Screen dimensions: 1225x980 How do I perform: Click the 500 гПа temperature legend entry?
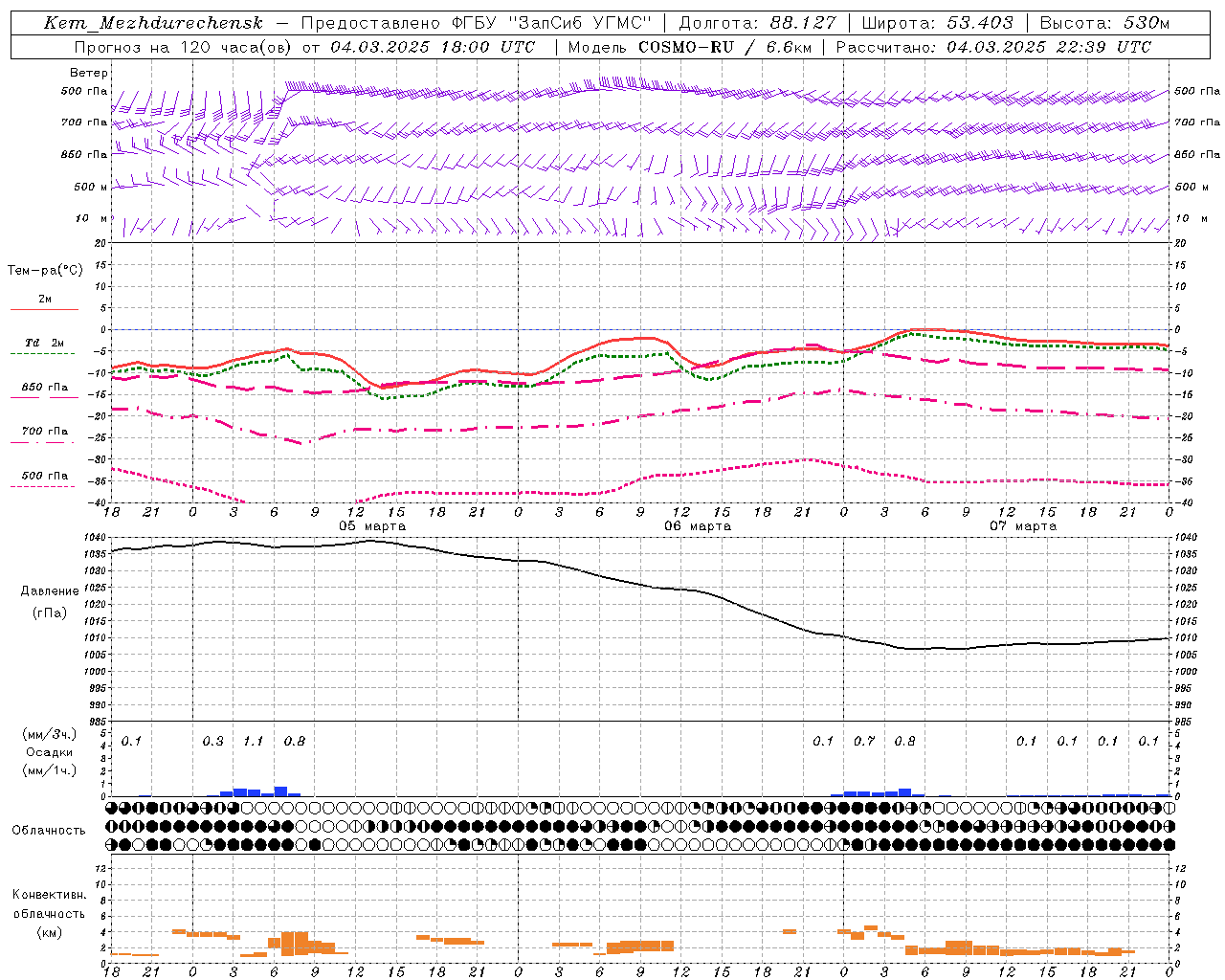point(45,476)
